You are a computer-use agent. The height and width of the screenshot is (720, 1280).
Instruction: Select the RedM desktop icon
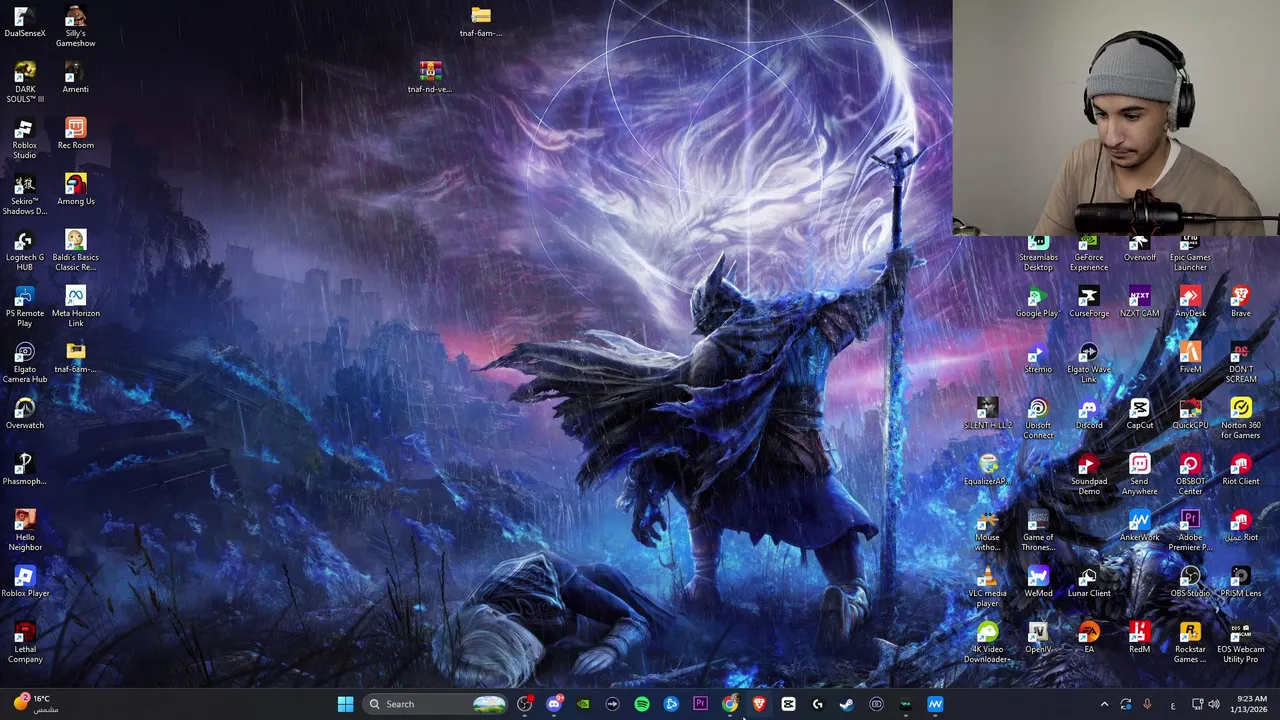pyautogui.click(x=1140, y=638)
